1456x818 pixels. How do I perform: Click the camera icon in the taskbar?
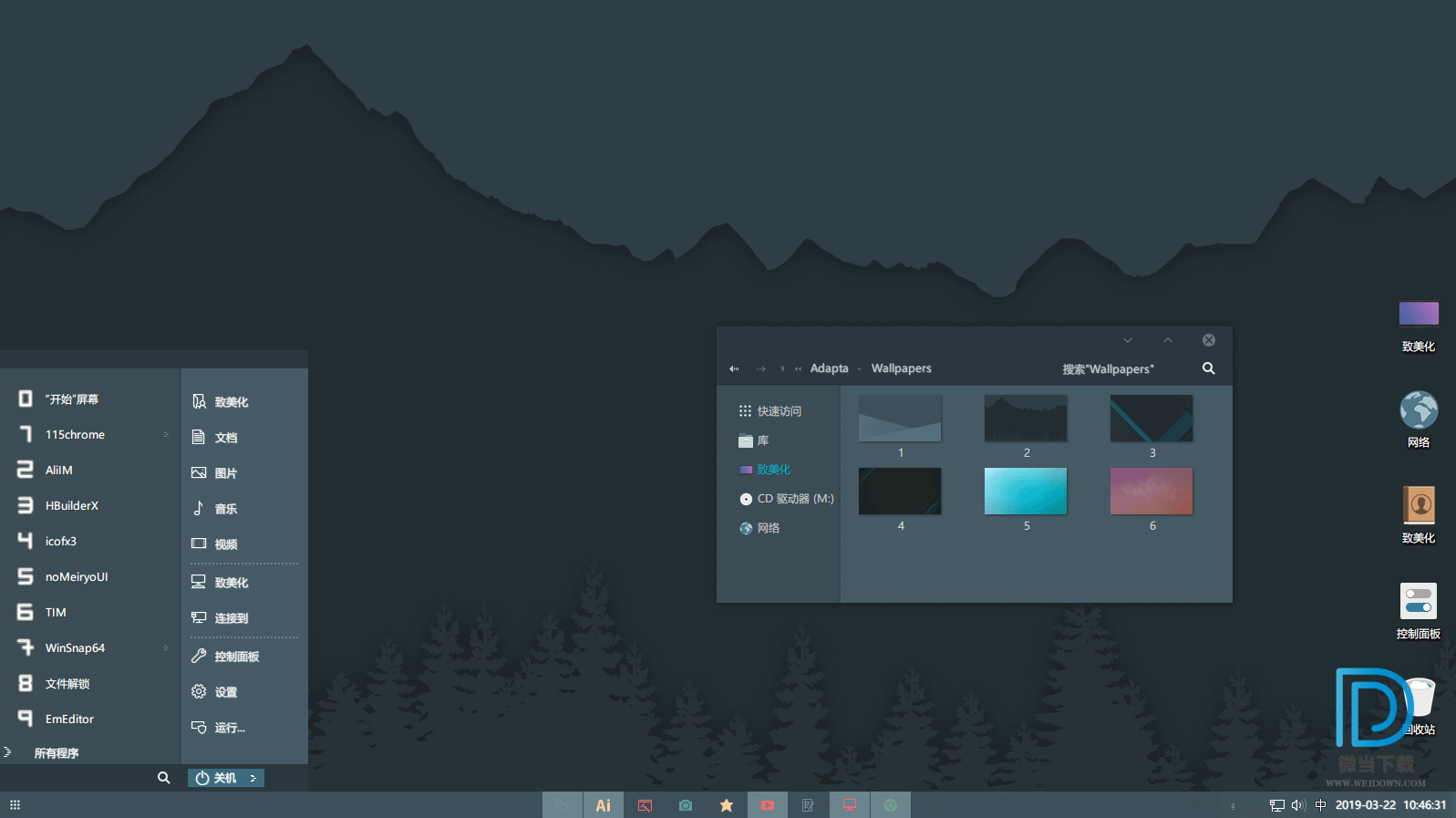point(686,805)
